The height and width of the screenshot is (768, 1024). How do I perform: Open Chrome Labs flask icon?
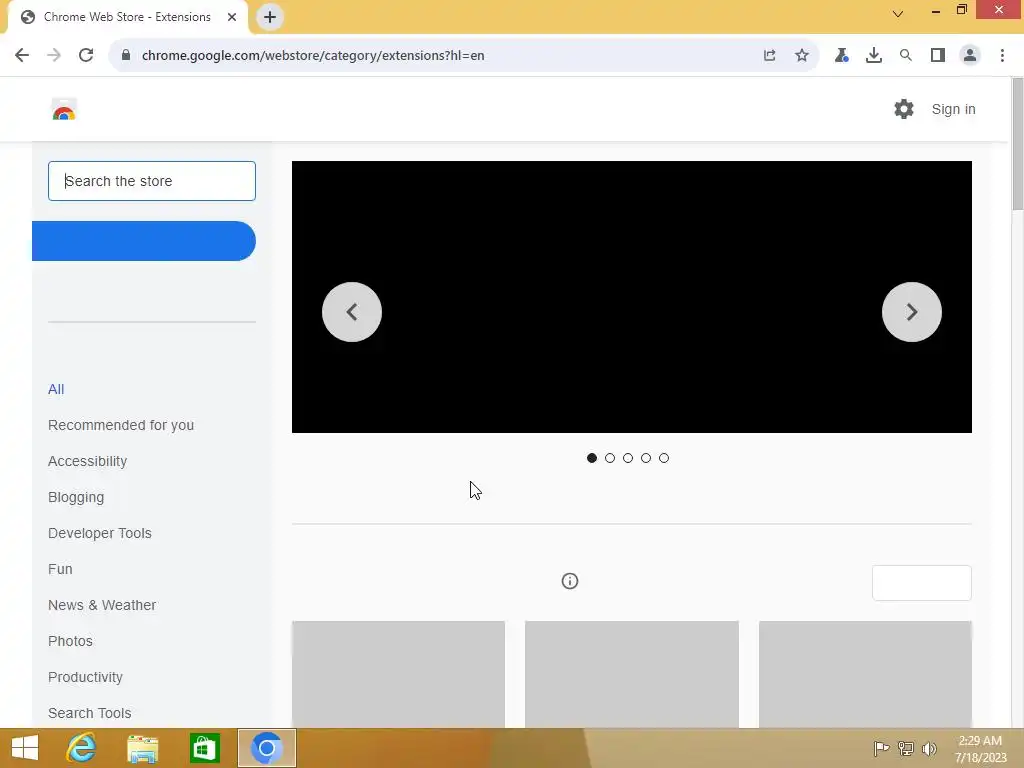[841, 56]
